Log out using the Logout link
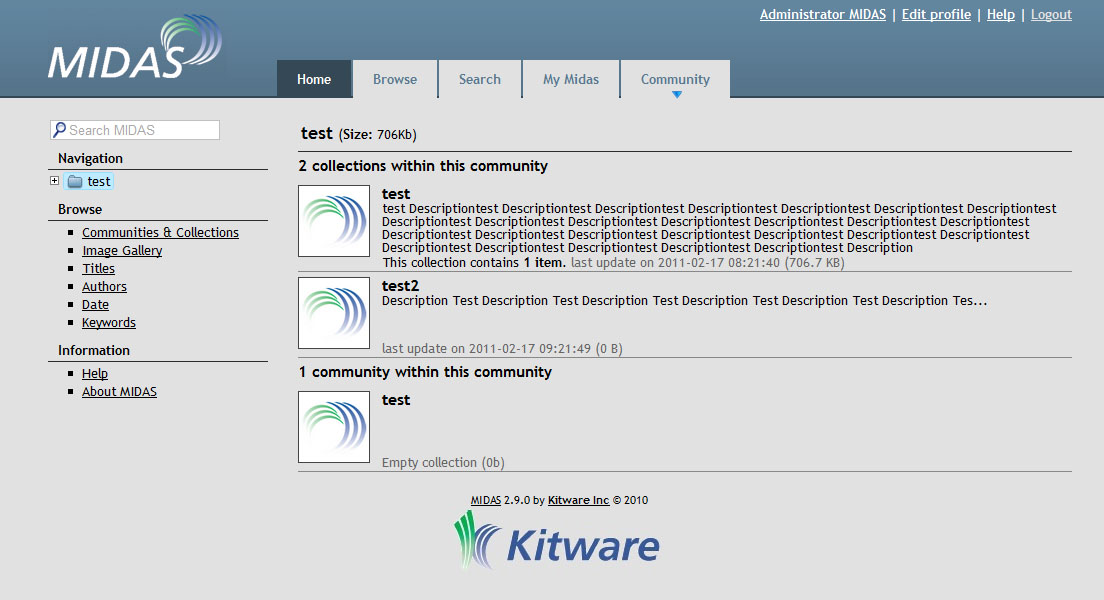The width and height of the screenshot is (1104, 600). point(1051,15)
